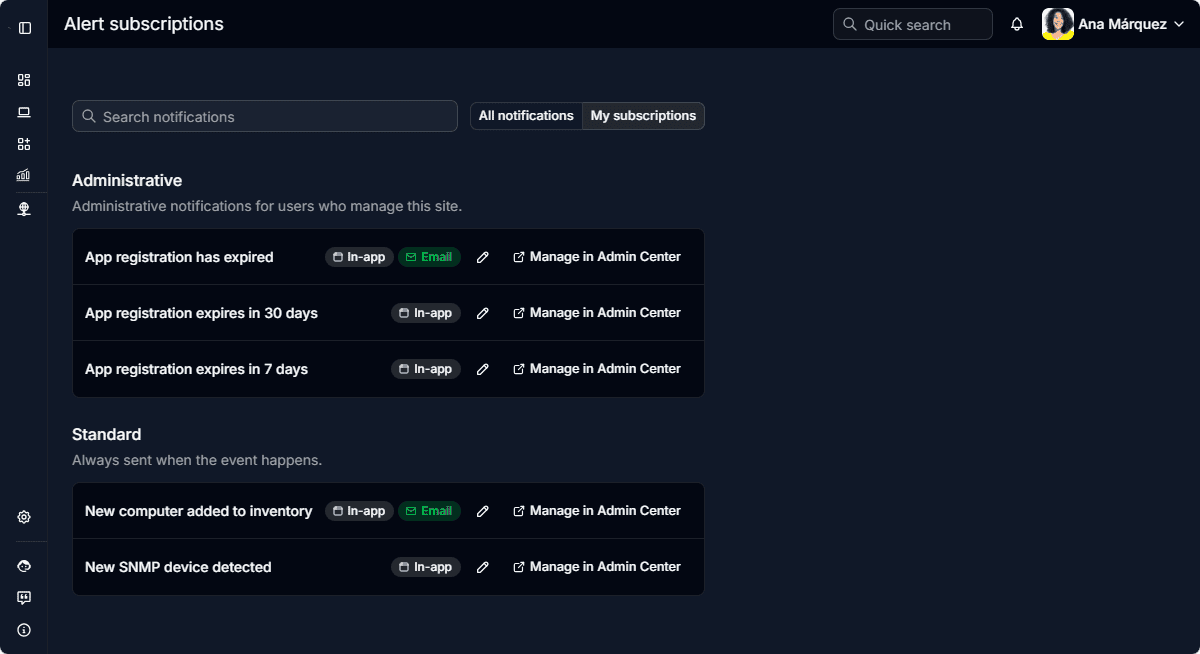
Task: Click Email badge for App registration has expired
Action: coord(429,257)
